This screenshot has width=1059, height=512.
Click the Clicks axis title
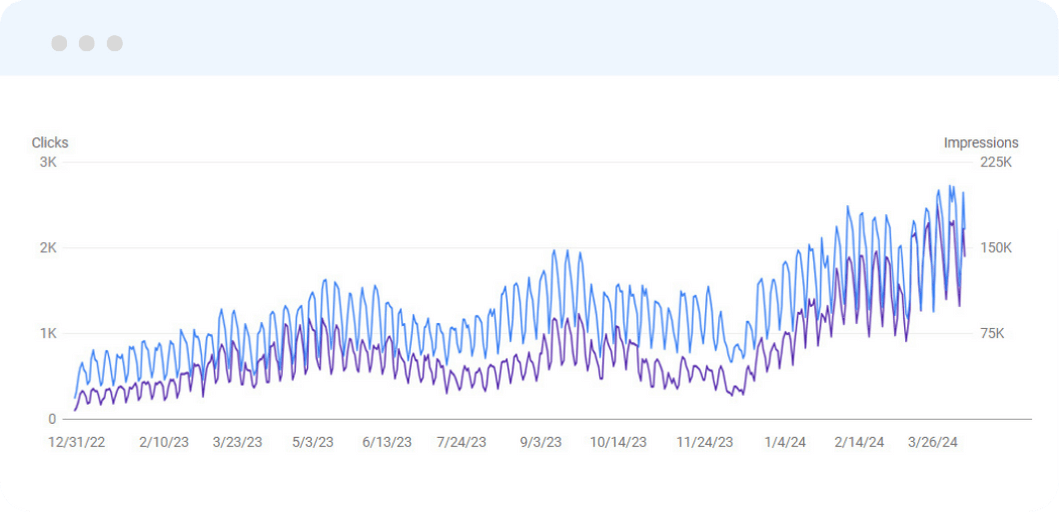pyautogui.click(x=50, y=143)
